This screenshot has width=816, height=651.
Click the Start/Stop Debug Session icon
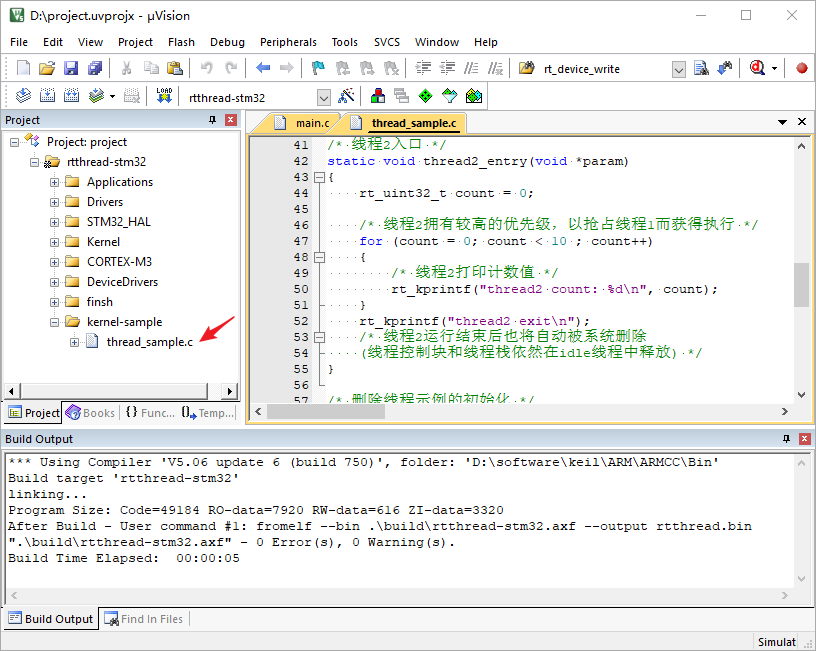pos(757,68)
